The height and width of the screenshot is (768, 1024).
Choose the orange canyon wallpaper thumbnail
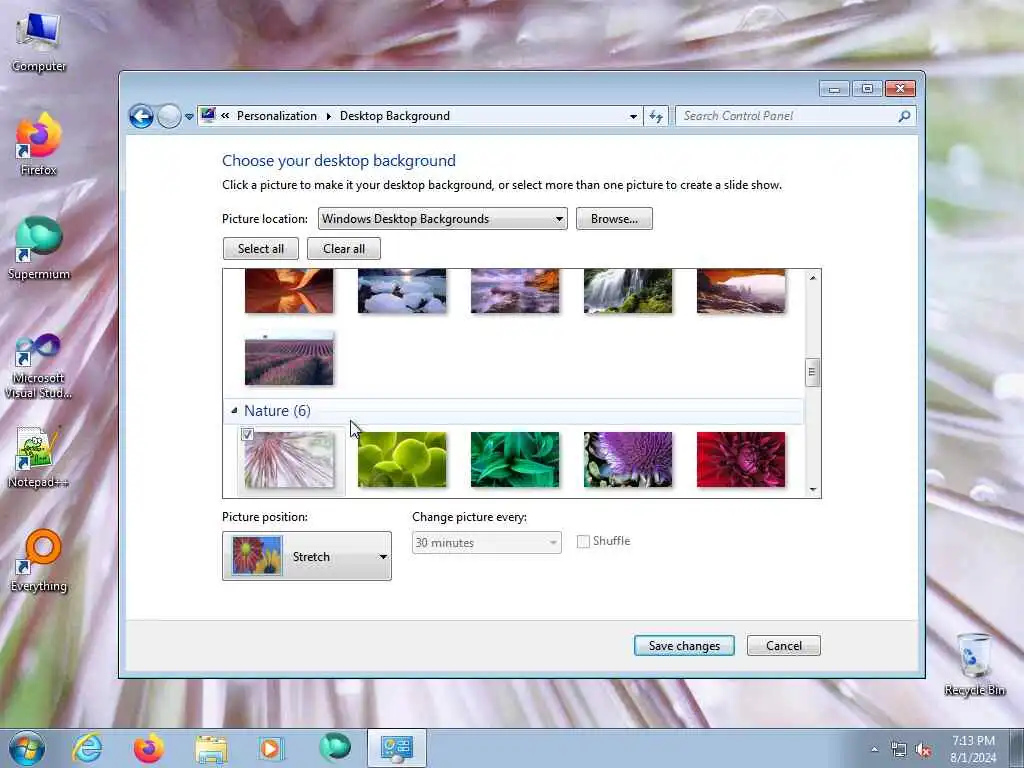[x=289, y=291]
